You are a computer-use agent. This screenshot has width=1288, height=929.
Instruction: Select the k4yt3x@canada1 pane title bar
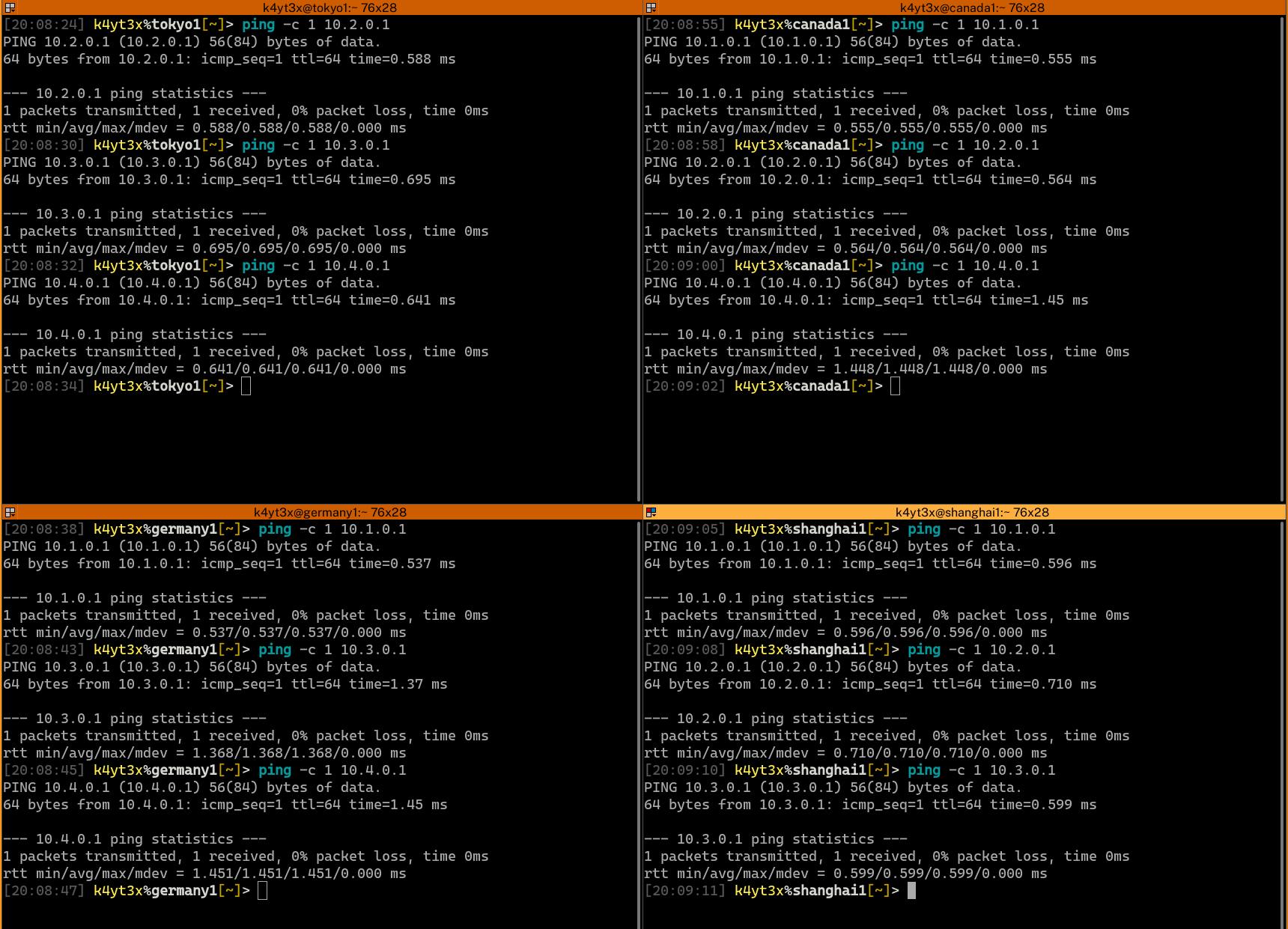(965, 7)
